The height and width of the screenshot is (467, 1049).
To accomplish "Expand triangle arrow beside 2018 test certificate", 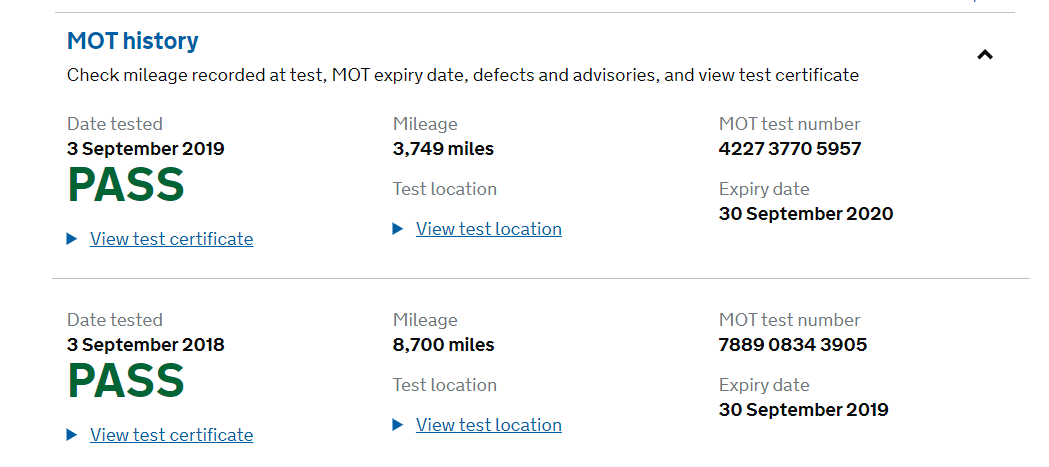I will coord(72,435).
